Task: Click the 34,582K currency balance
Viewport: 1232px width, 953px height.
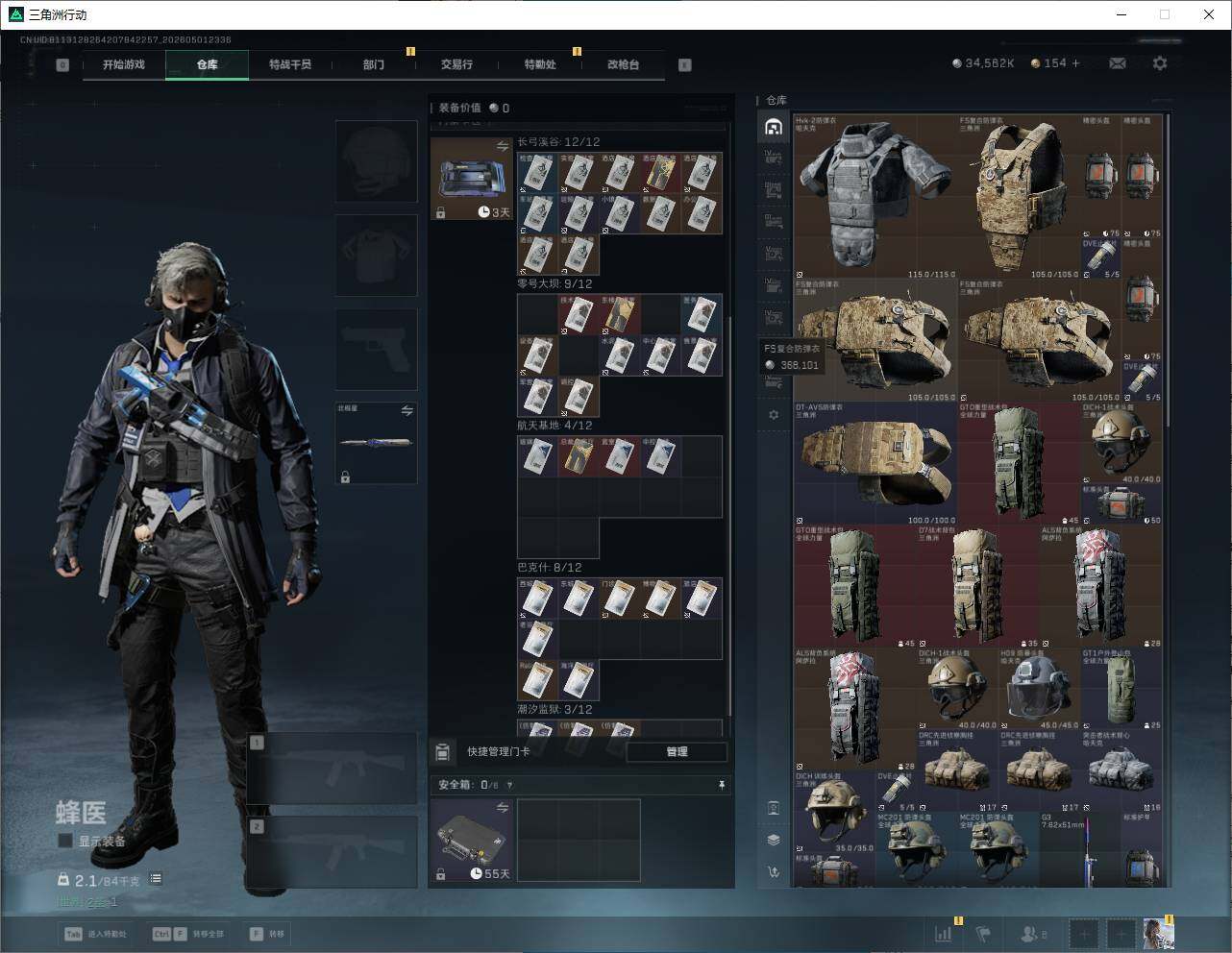Action: click(x=983, y=63)
